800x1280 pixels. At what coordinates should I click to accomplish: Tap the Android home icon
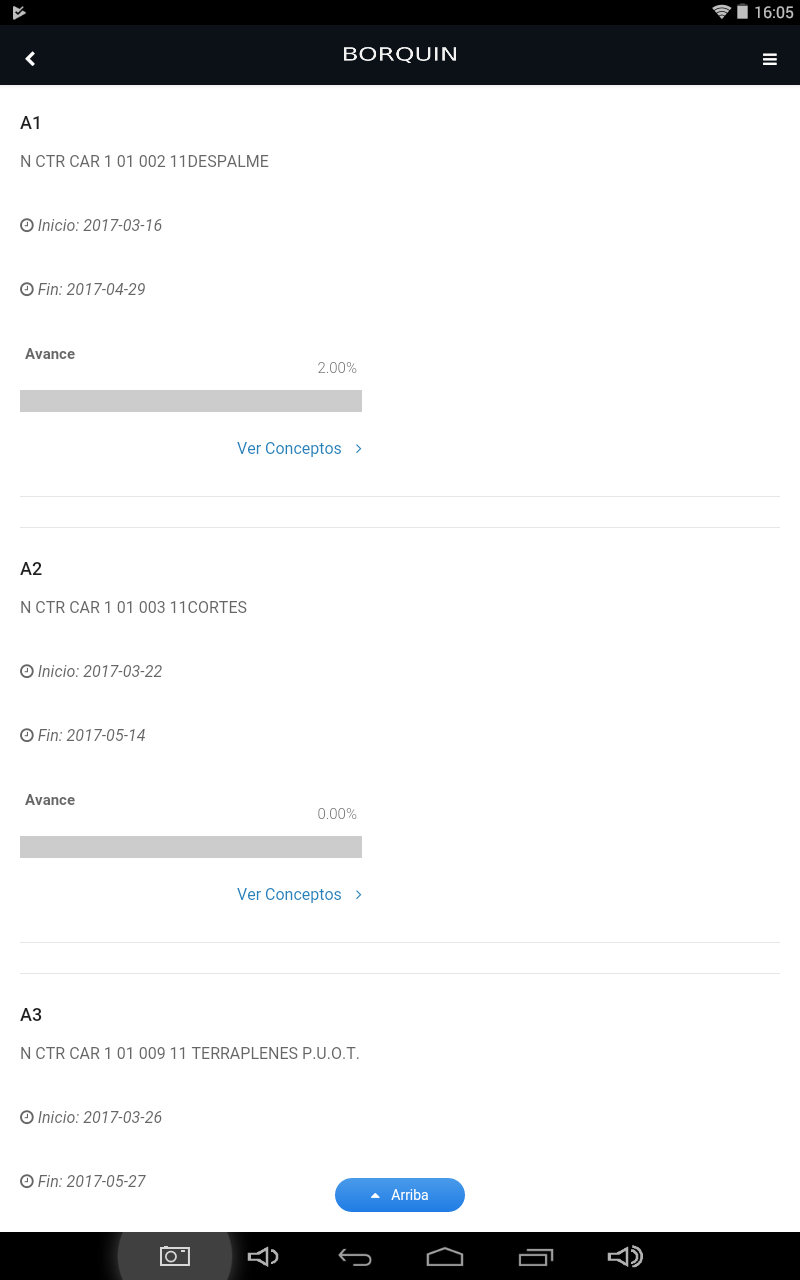[445, 1256]
